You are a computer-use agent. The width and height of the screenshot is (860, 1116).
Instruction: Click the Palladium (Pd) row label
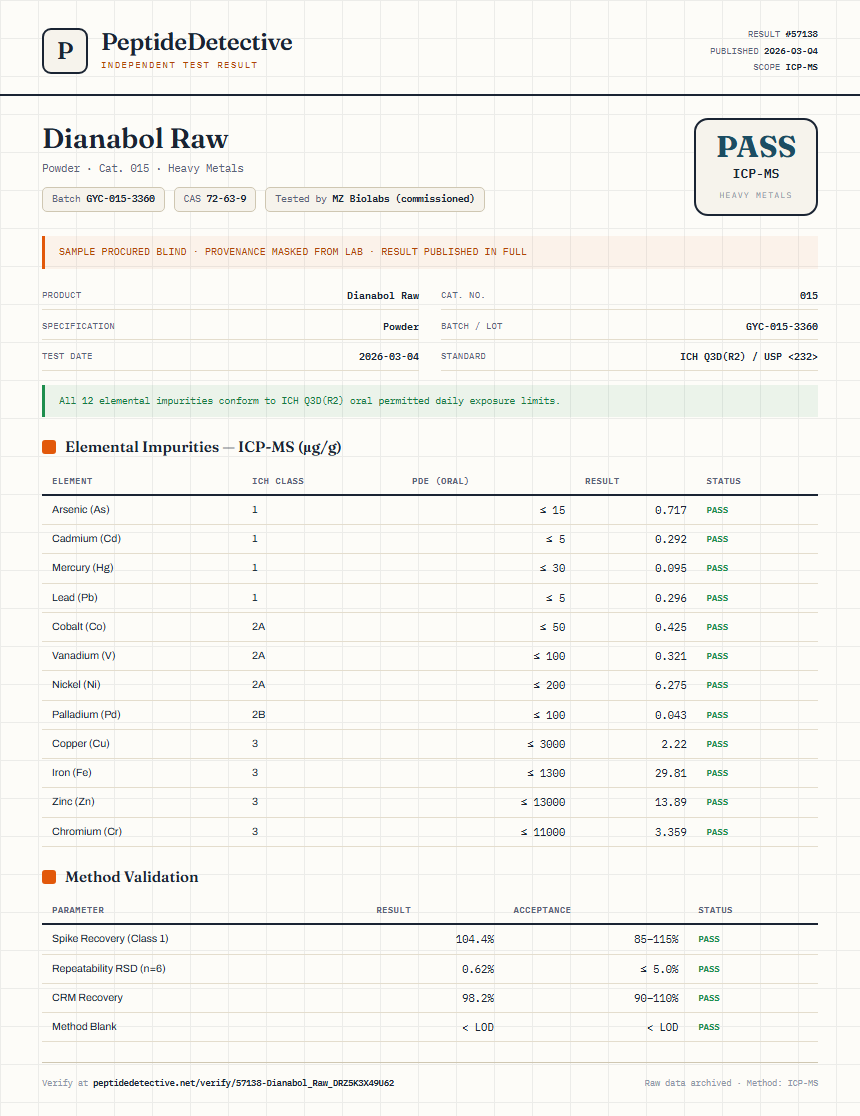pyautogui.click(x=86, y=715)
